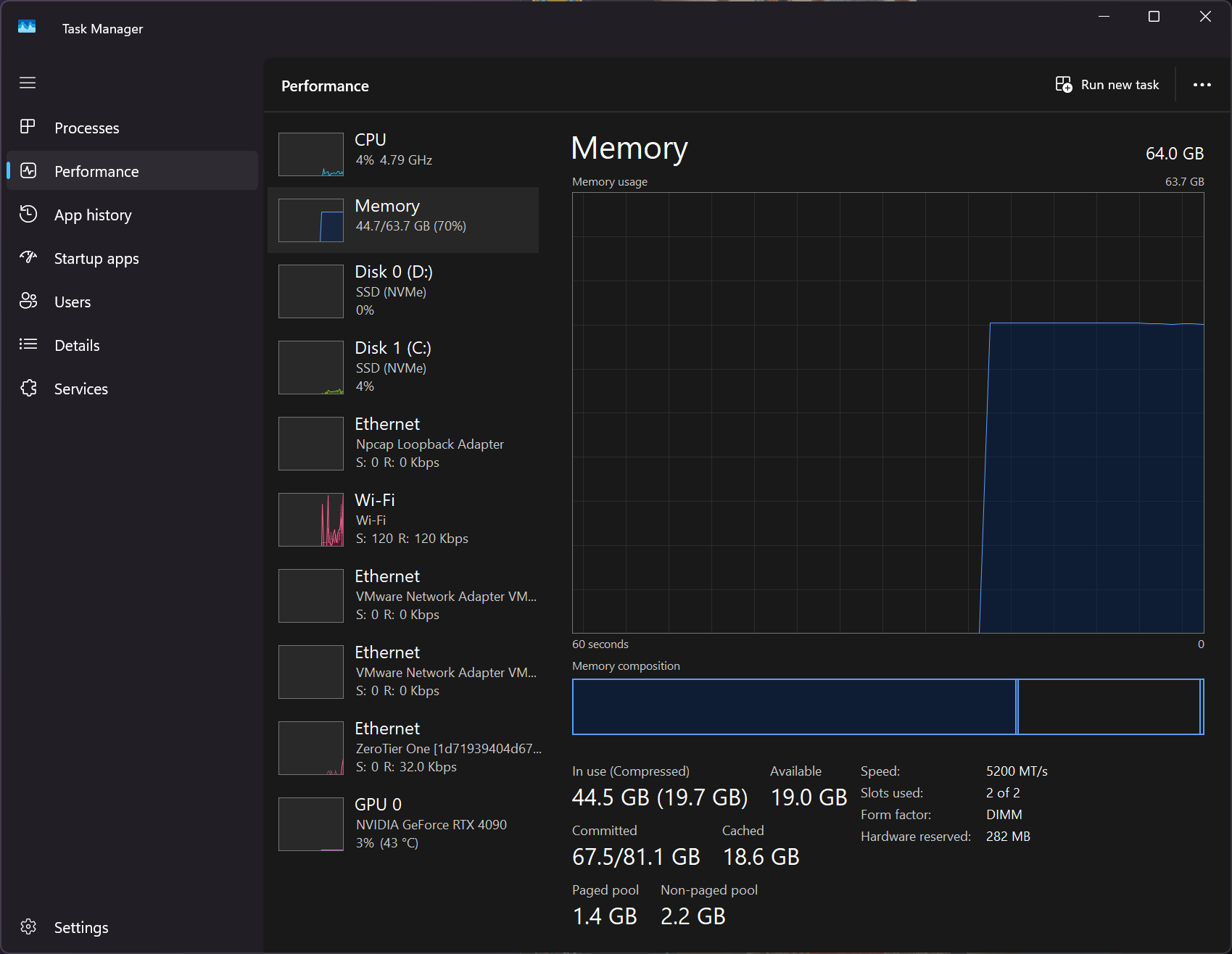Select Disk 1 (C:) resource
The height and width of the screenshot is (954, 1232).
point(402,367)
